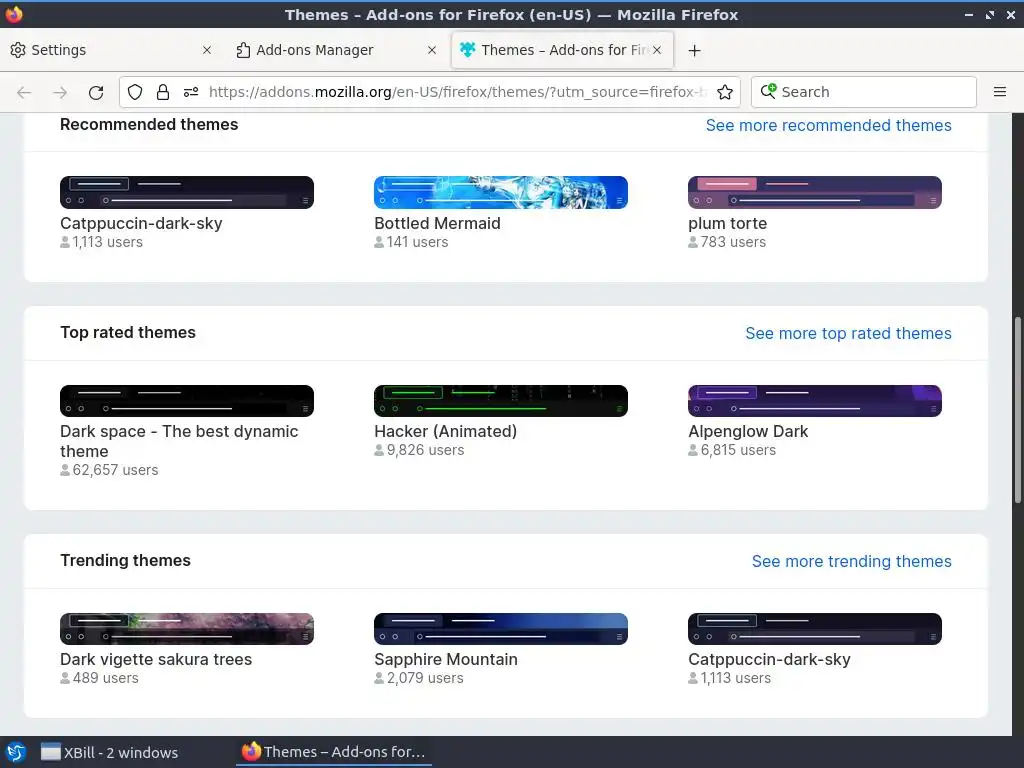Switch to the Settings tab
Image resolution: width=1024 pixels, height=768 pixels.
point(112,50)
